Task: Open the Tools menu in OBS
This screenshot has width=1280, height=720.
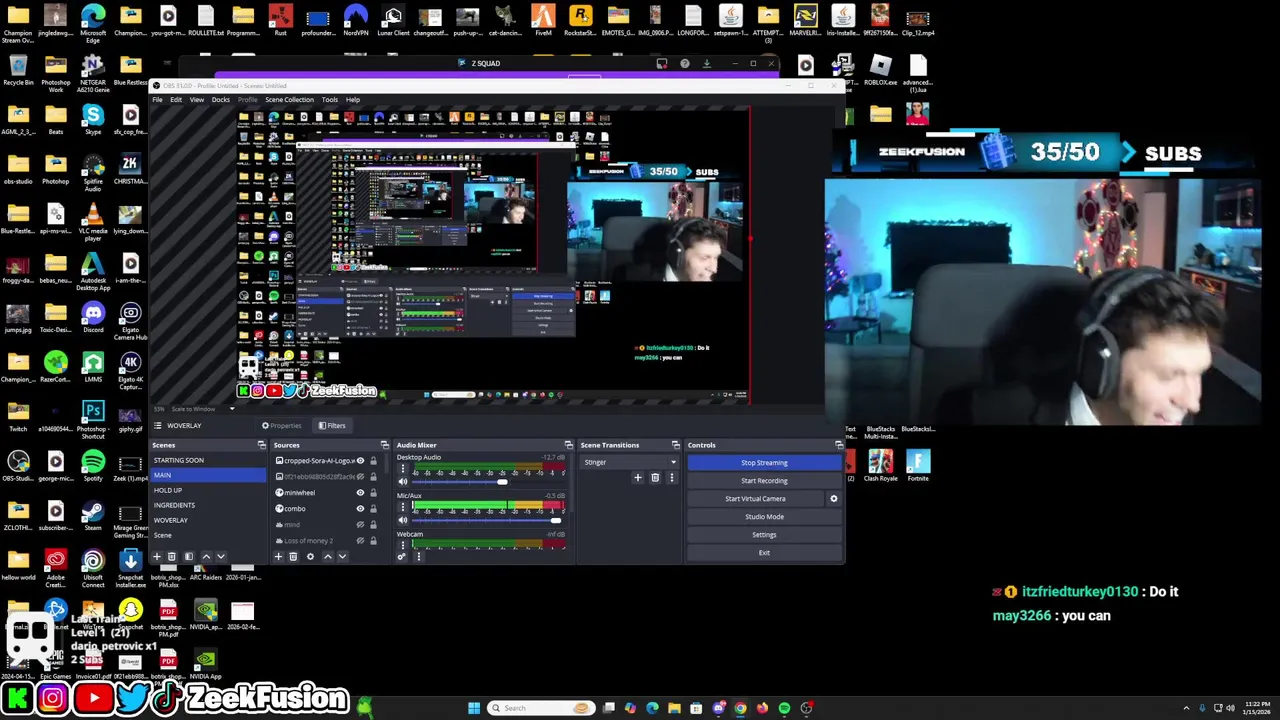Action: click(329, 100)
